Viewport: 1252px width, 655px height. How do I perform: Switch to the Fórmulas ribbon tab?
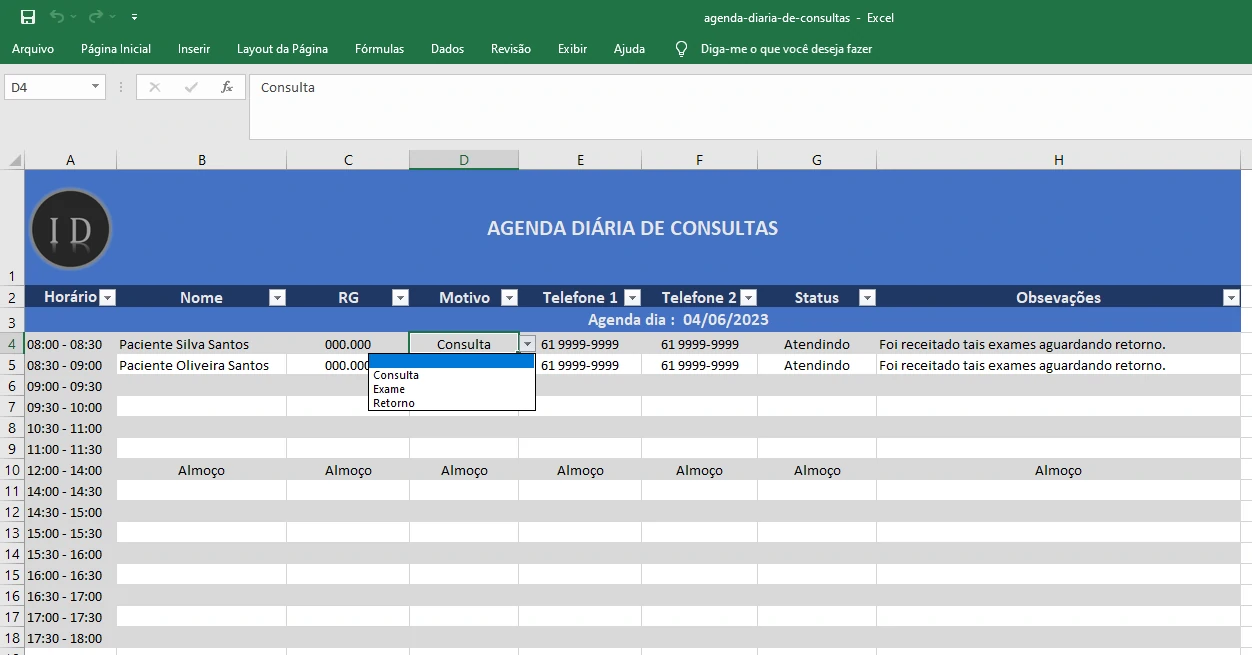(379, 48)
